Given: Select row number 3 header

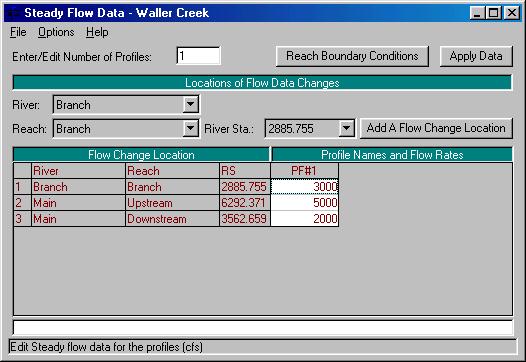Looking at the screenshot, I should pyautogui.click(x=22, y=219).
